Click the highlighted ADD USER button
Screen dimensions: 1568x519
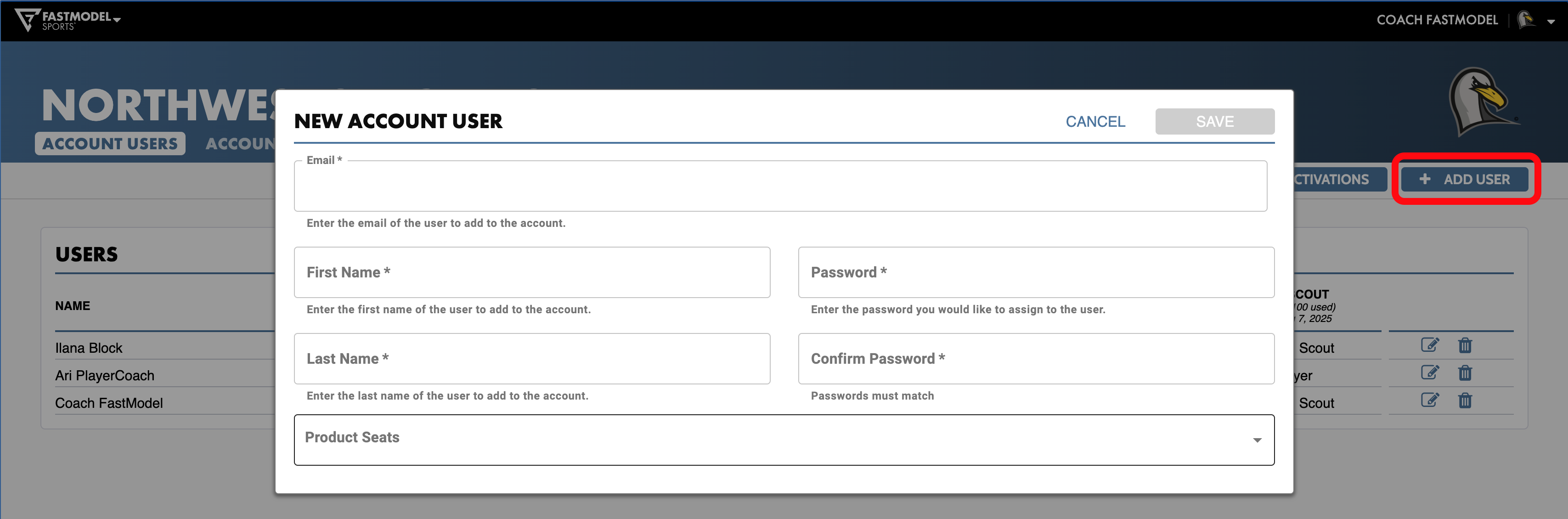click(1466, 179)
